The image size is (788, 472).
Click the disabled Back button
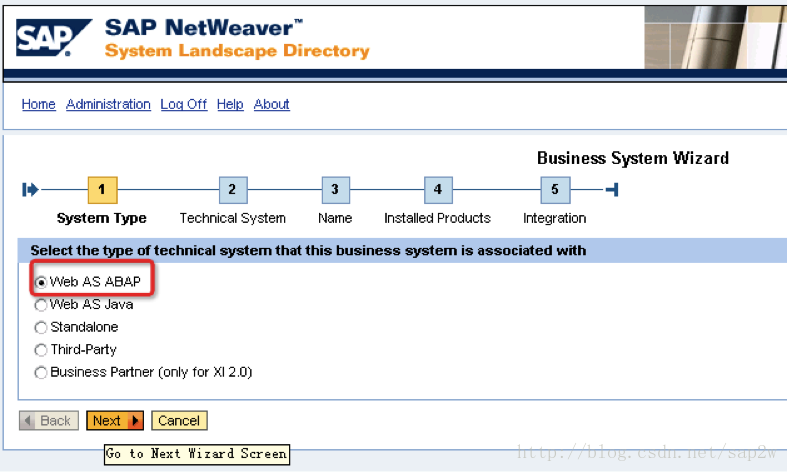(x=49, y=421)
